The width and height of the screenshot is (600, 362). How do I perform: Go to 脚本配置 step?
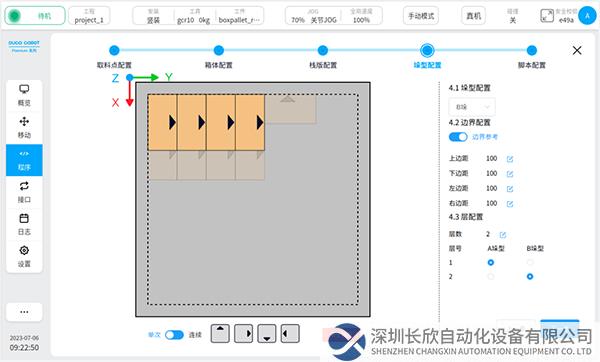click(532, 50)
